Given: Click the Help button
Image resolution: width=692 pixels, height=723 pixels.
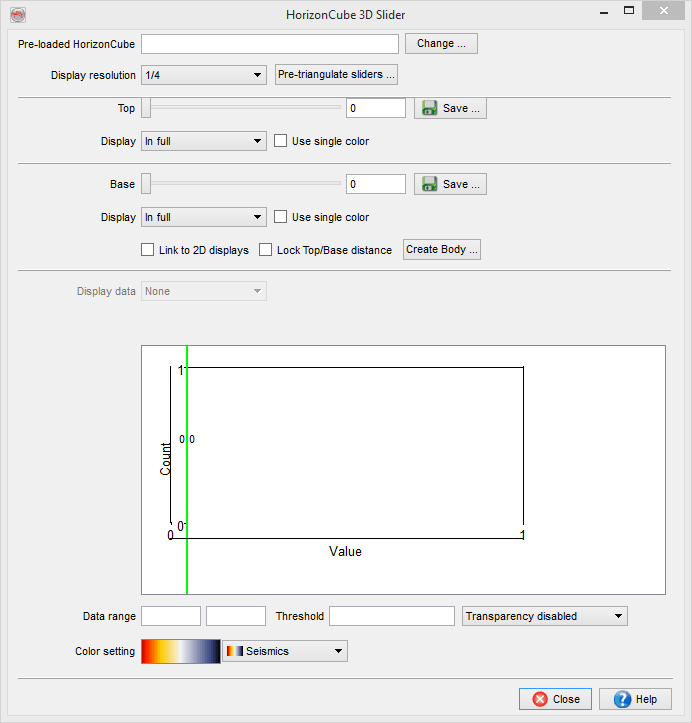Looking at the screenshot, I should click(x=635, y=699).
